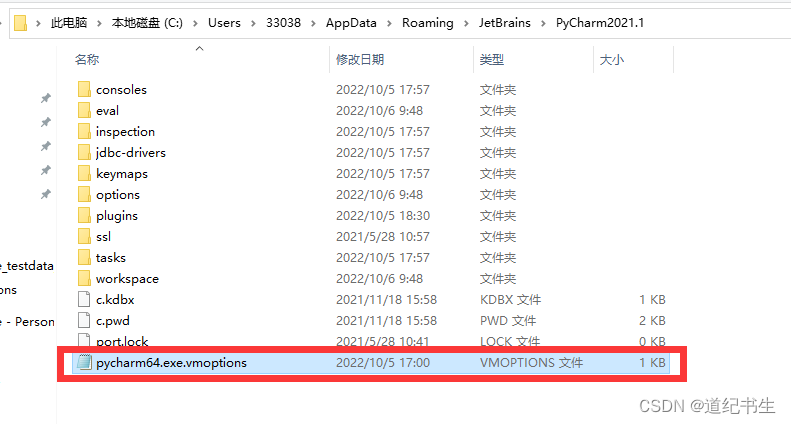Click the consoles folder icon
791x424 pixels.
point(84,89)
